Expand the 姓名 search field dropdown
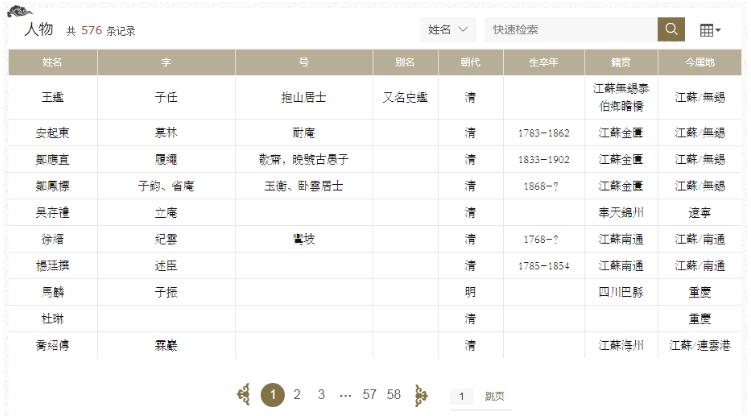Viewport: 751px width, 416px height. tap(449, 30)
